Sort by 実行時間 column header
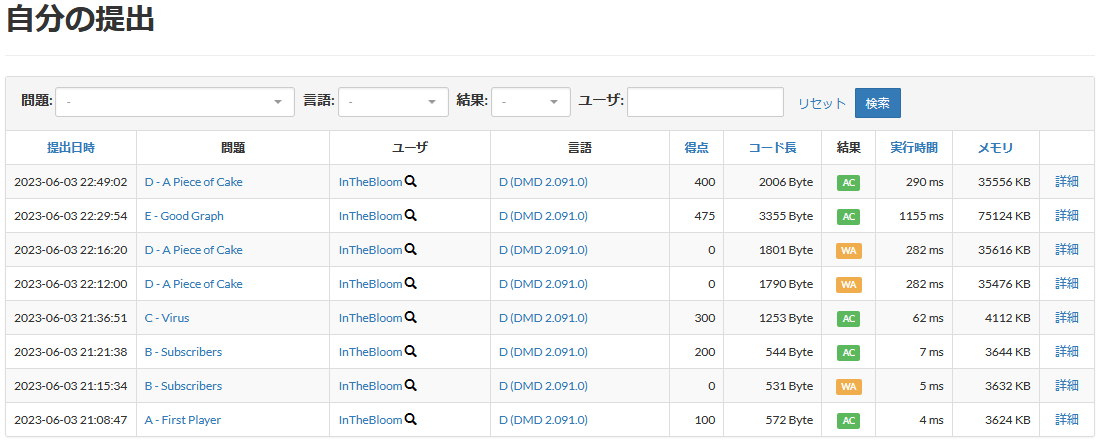The width and height of the screenshot is (1099, 441). [x=914, y=147]
